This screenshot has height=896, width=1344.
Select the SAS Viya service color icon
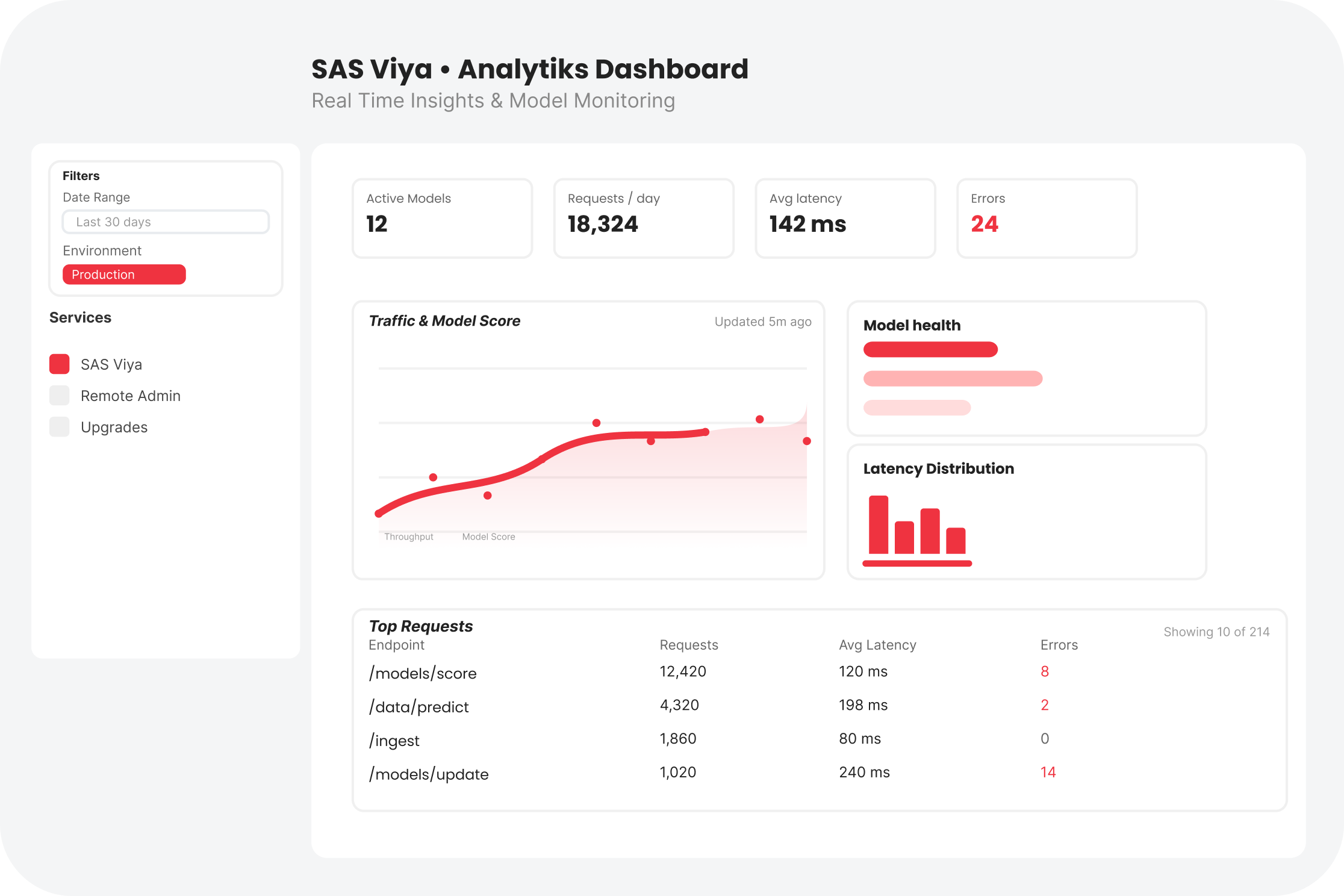coord(59,364)
